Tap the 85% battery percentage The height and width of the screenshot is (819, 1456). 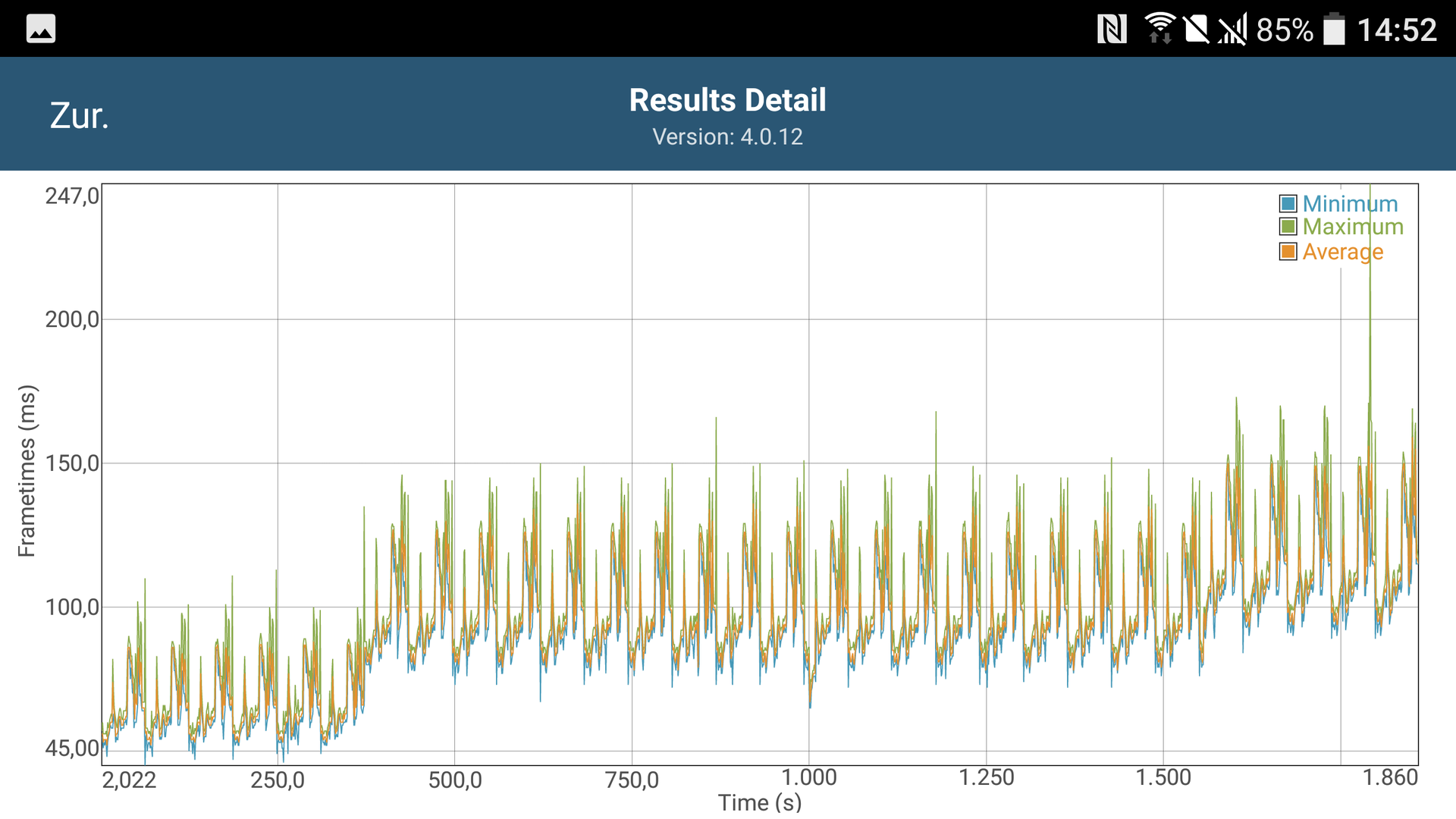click(1285, 30)
